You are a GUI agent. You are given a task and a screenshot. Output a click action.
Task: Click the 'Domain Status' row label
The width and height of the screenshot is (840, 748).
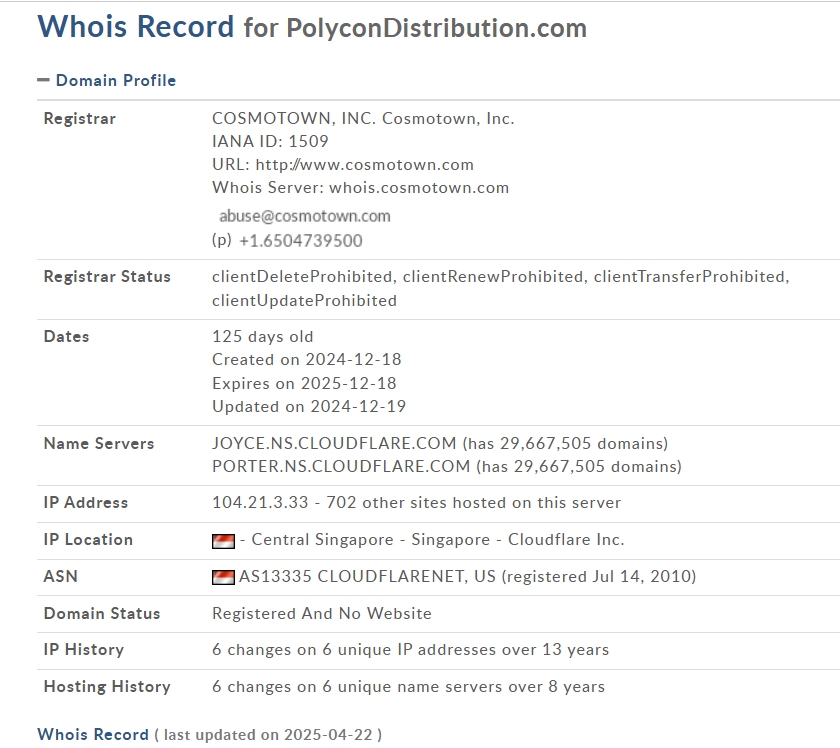[102, 614]
